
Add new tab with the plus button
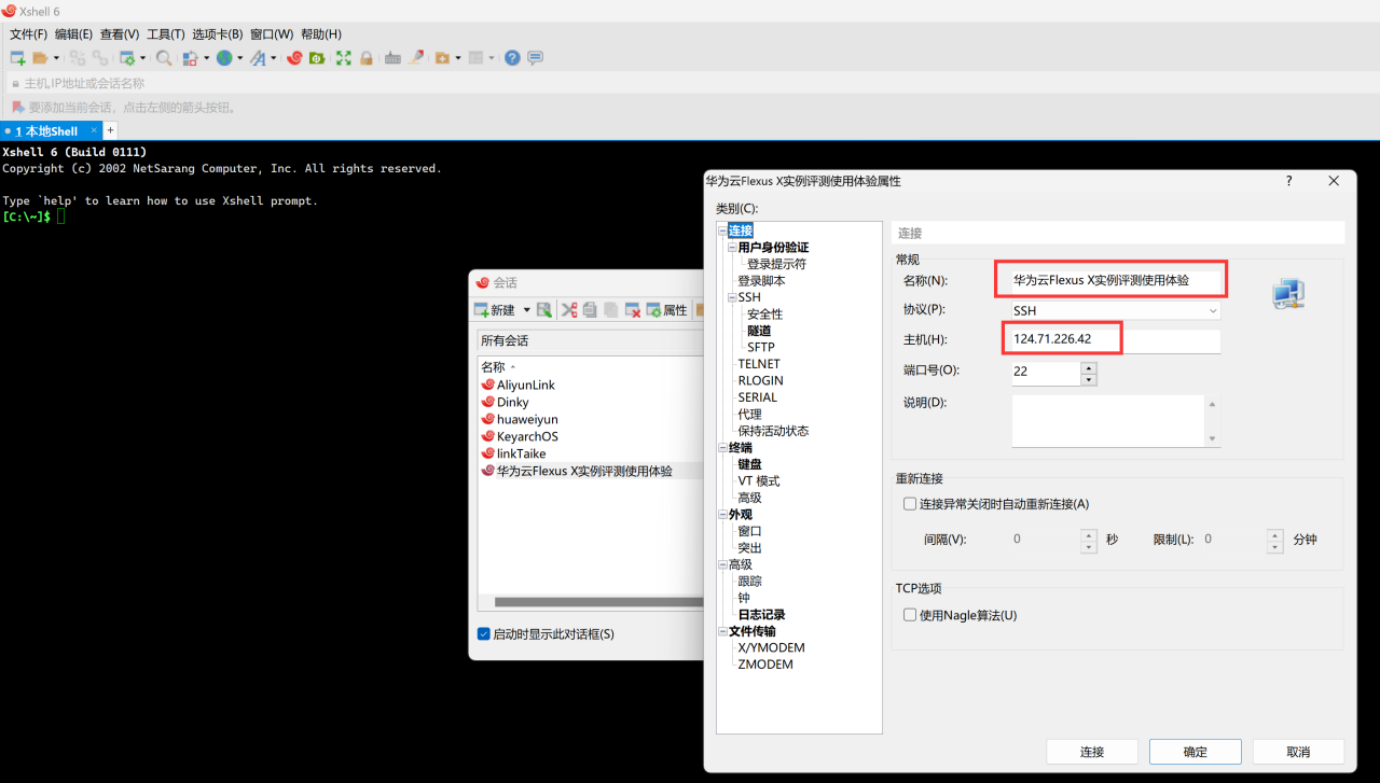click(x=110, y=131)
